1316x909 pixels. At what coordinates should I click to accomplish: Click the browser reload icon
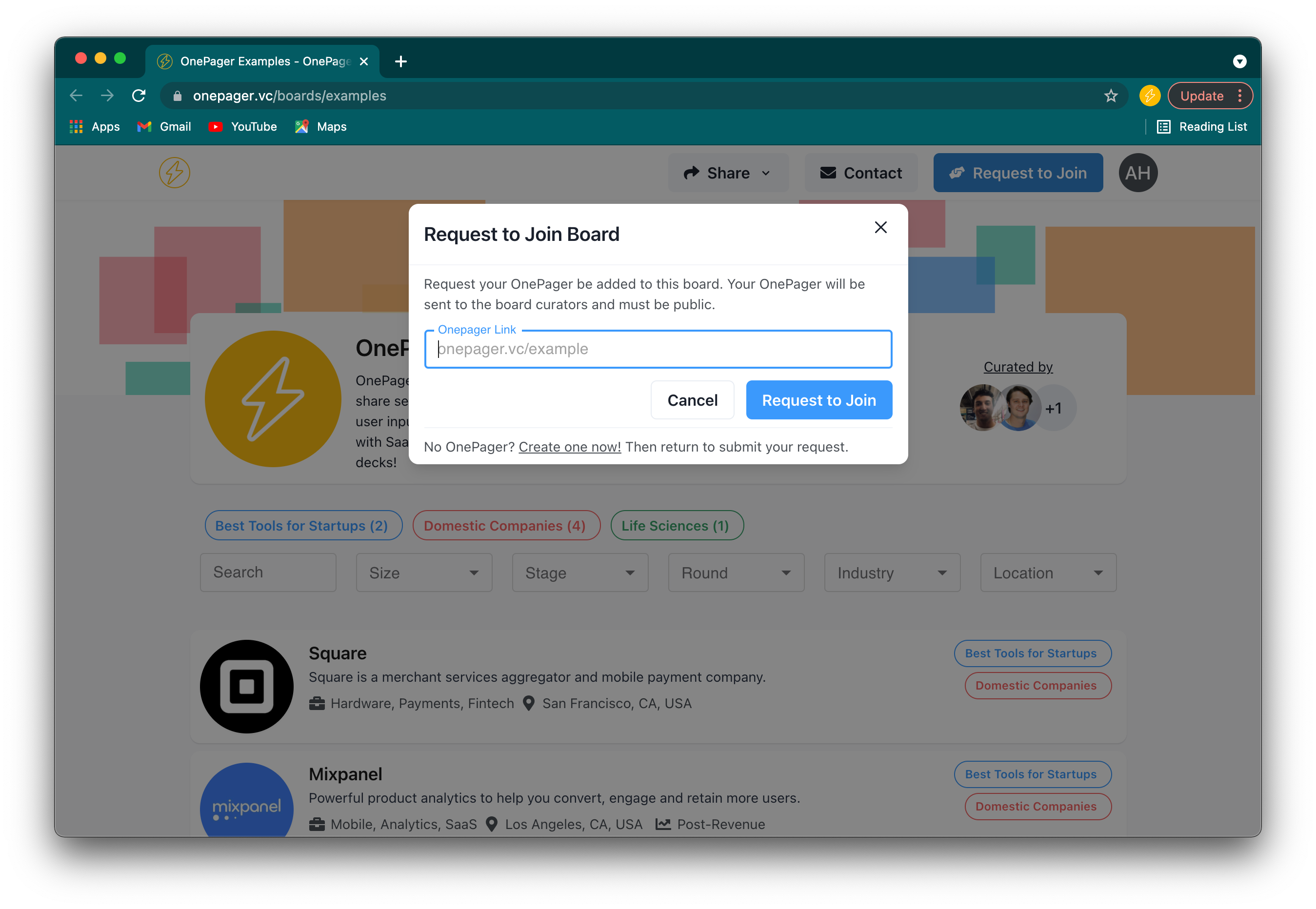click(x=139, y=96)
